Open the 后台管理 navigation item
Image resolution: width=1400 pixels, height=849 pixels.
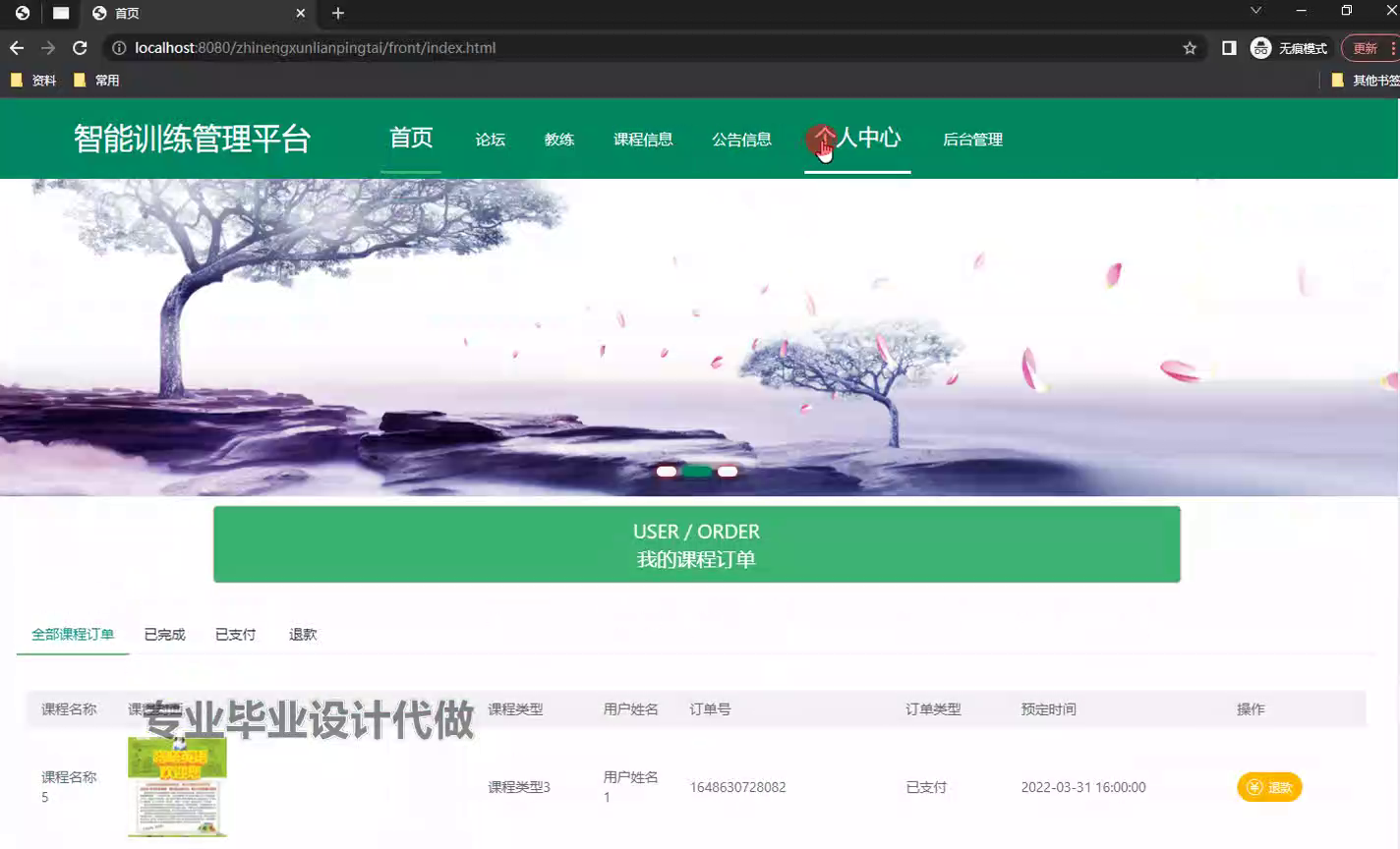coord(972,140)
